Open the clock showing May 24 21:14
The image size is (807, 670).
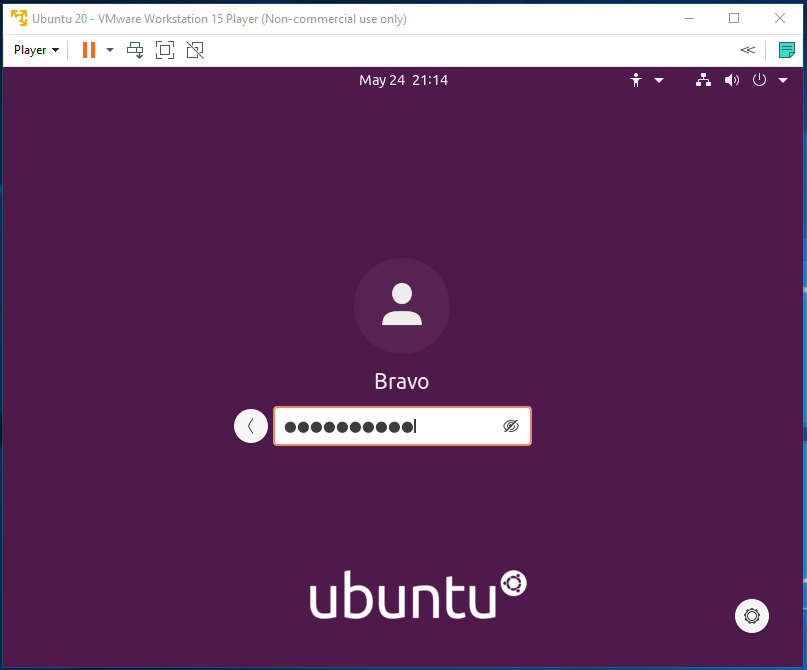[x=404, y=80]
